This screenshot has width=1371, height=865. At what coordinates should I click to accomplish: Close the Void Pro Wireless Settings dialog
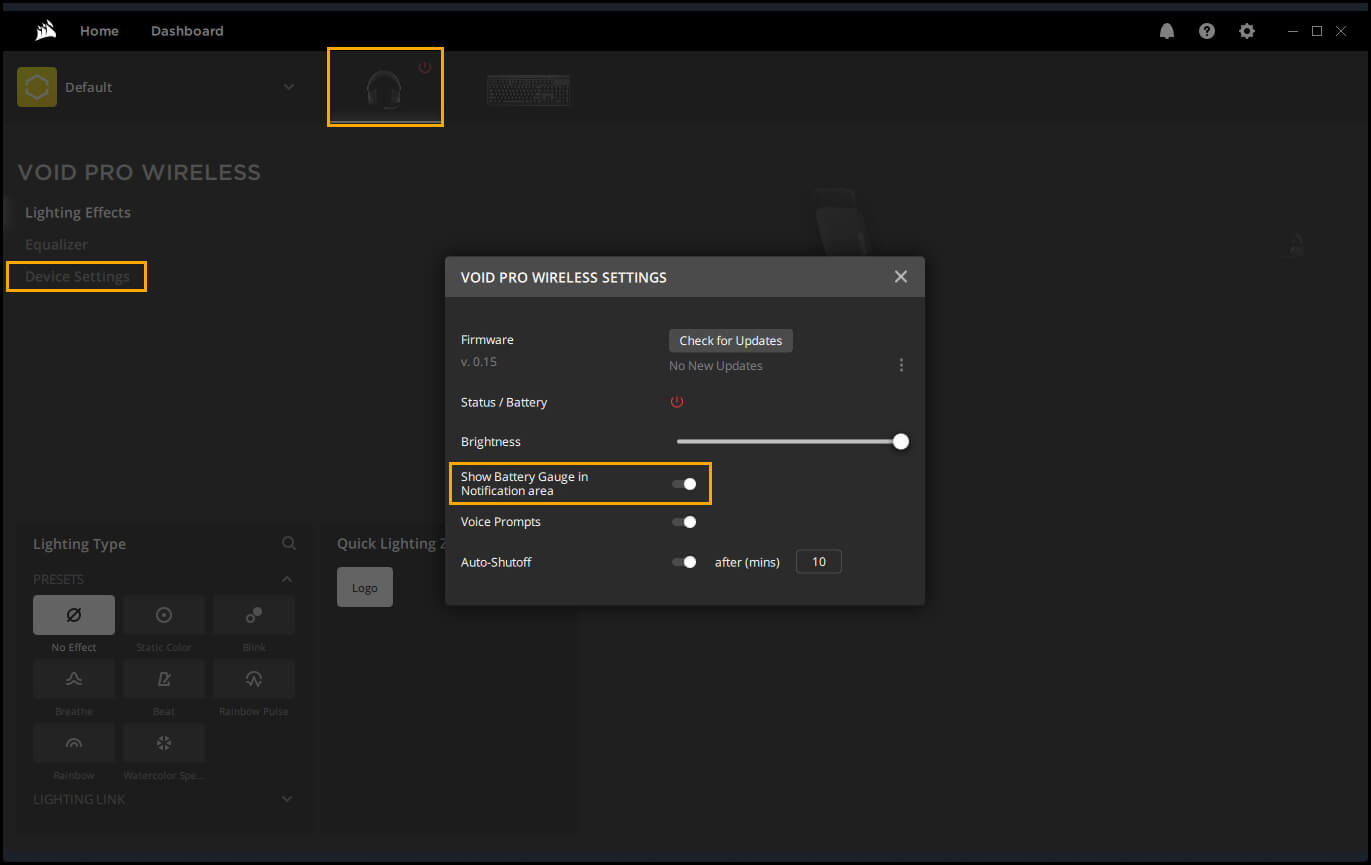pyautogui.click(x=901, y=276)
